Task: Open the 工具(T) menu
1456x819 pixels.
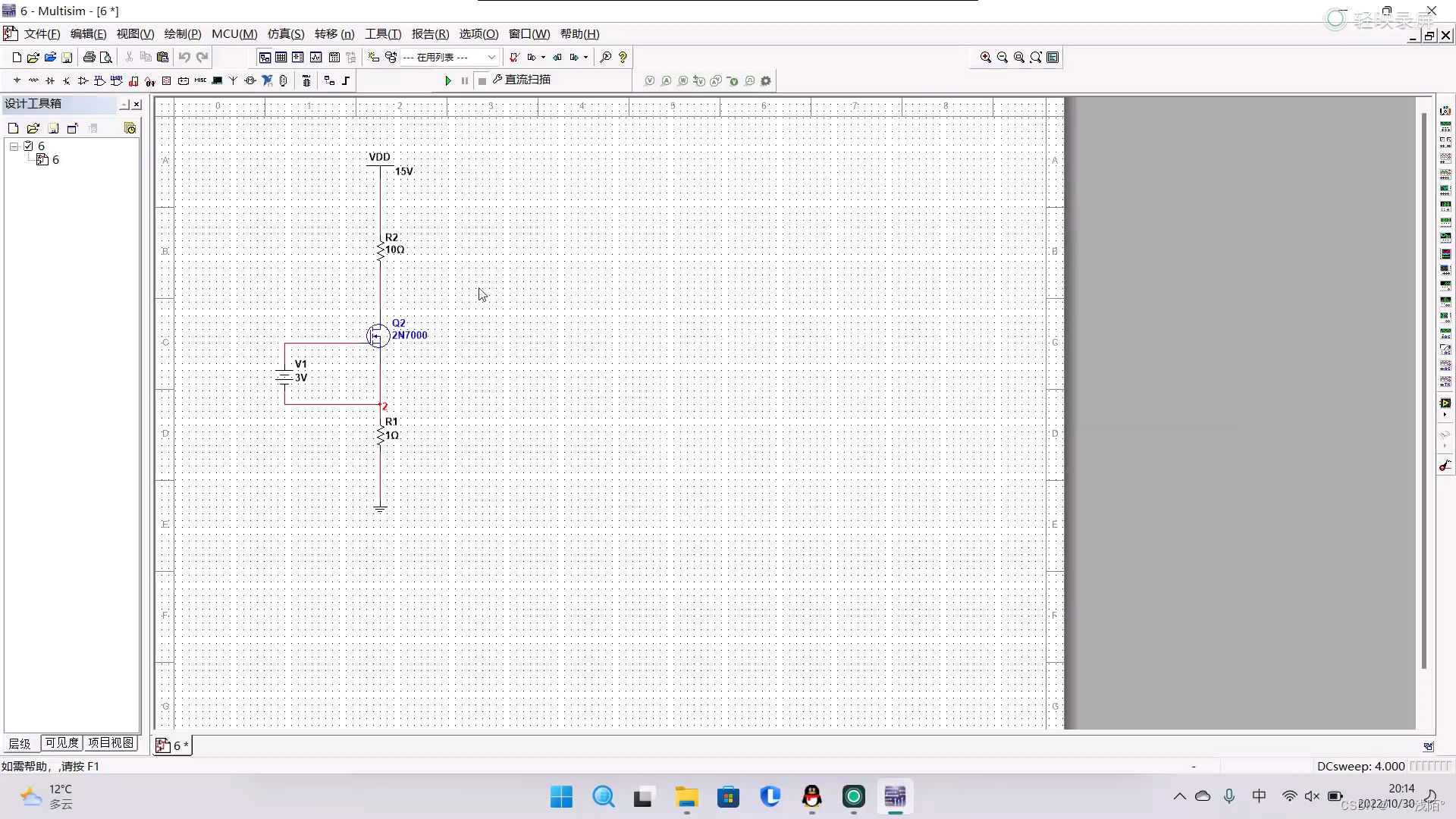Action: coord(383,34)
